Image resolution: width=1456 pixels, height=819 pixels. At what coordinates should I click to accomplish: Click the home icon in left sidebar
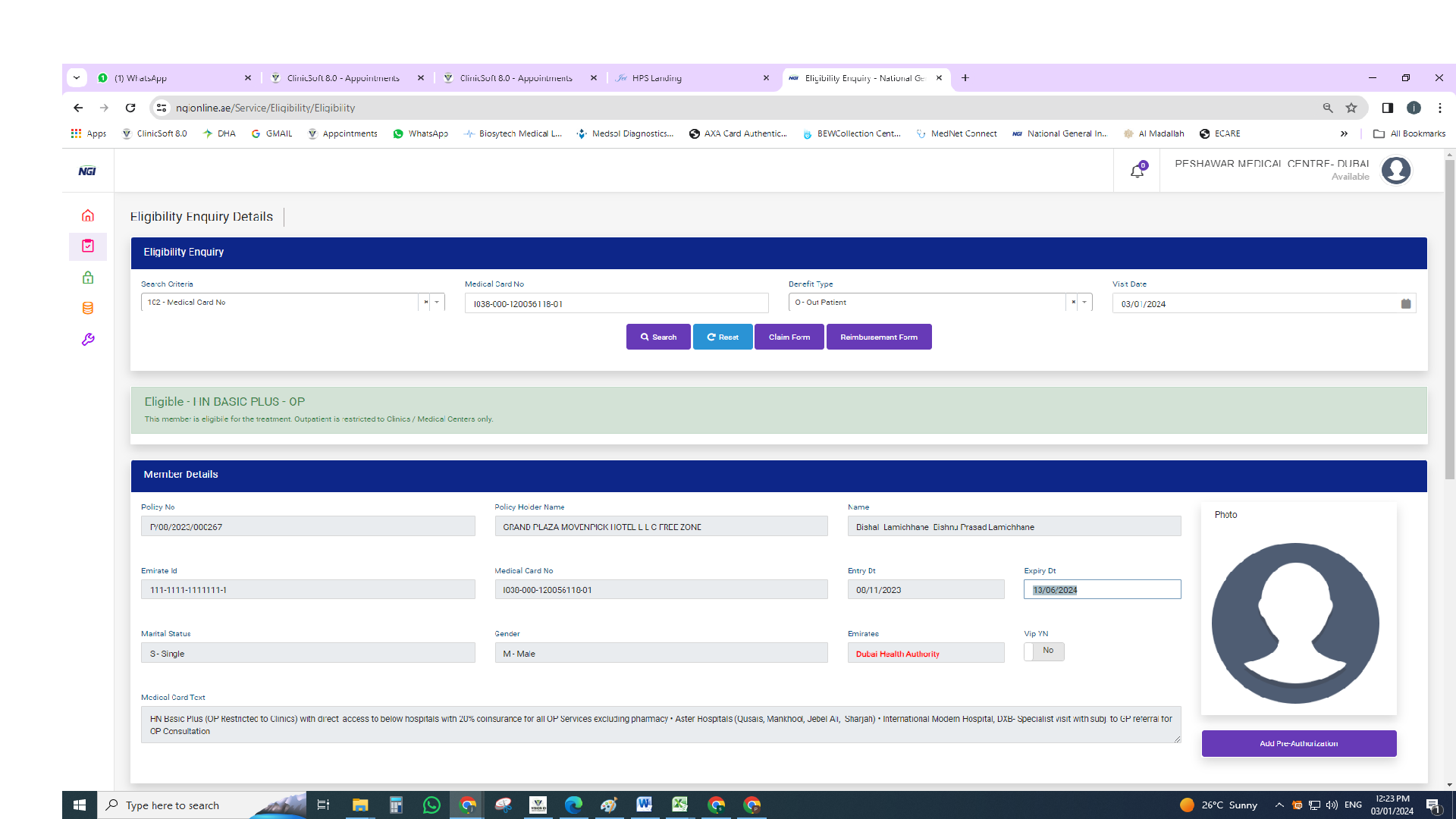(x=88, y=215)
